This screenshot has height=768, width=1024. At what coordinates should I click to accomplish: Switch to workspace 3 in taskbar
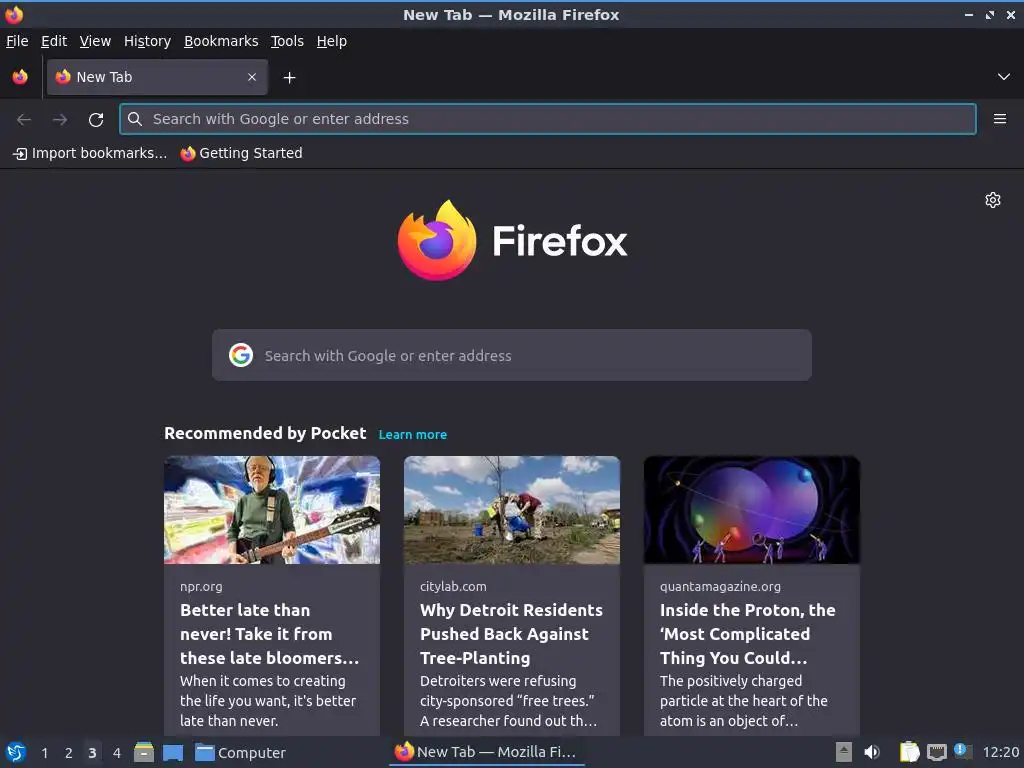coord(92,753)
